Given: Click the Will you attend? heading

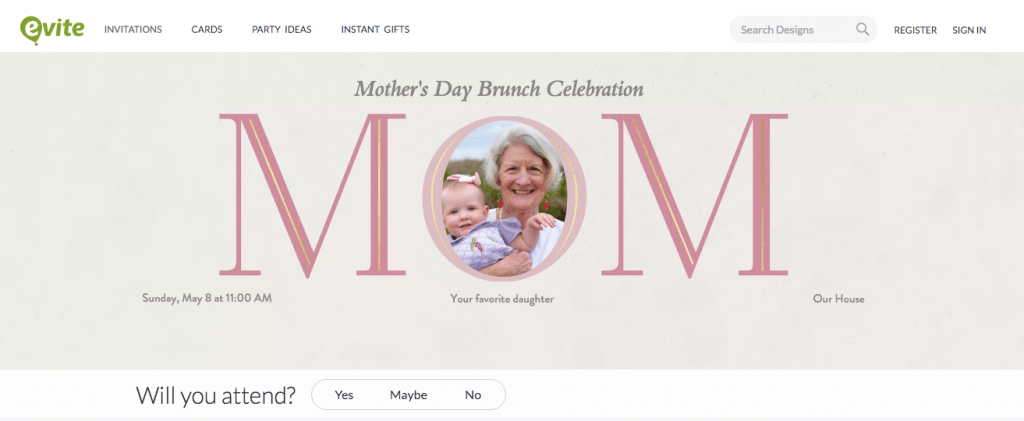Looking at the screenshot, I should tap(216, 395).
